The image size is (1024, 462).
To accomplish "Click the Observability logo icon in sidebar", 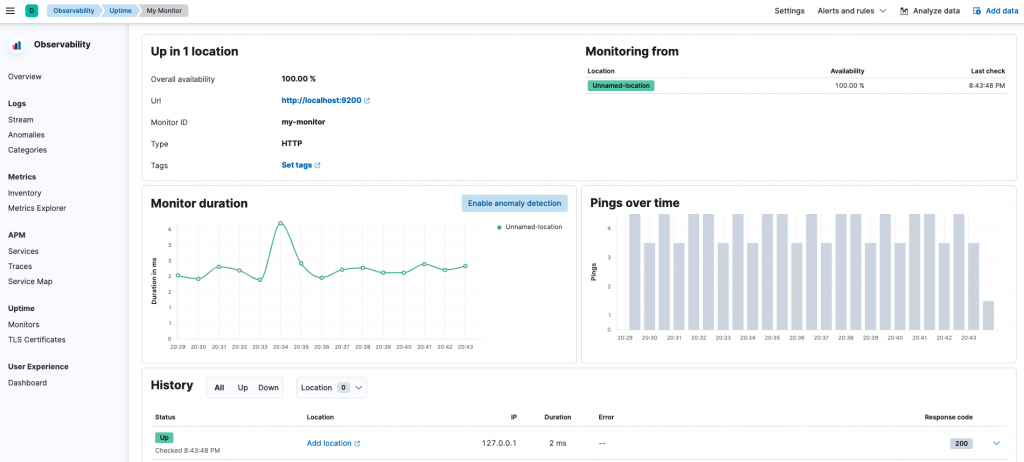I will 17,45.
